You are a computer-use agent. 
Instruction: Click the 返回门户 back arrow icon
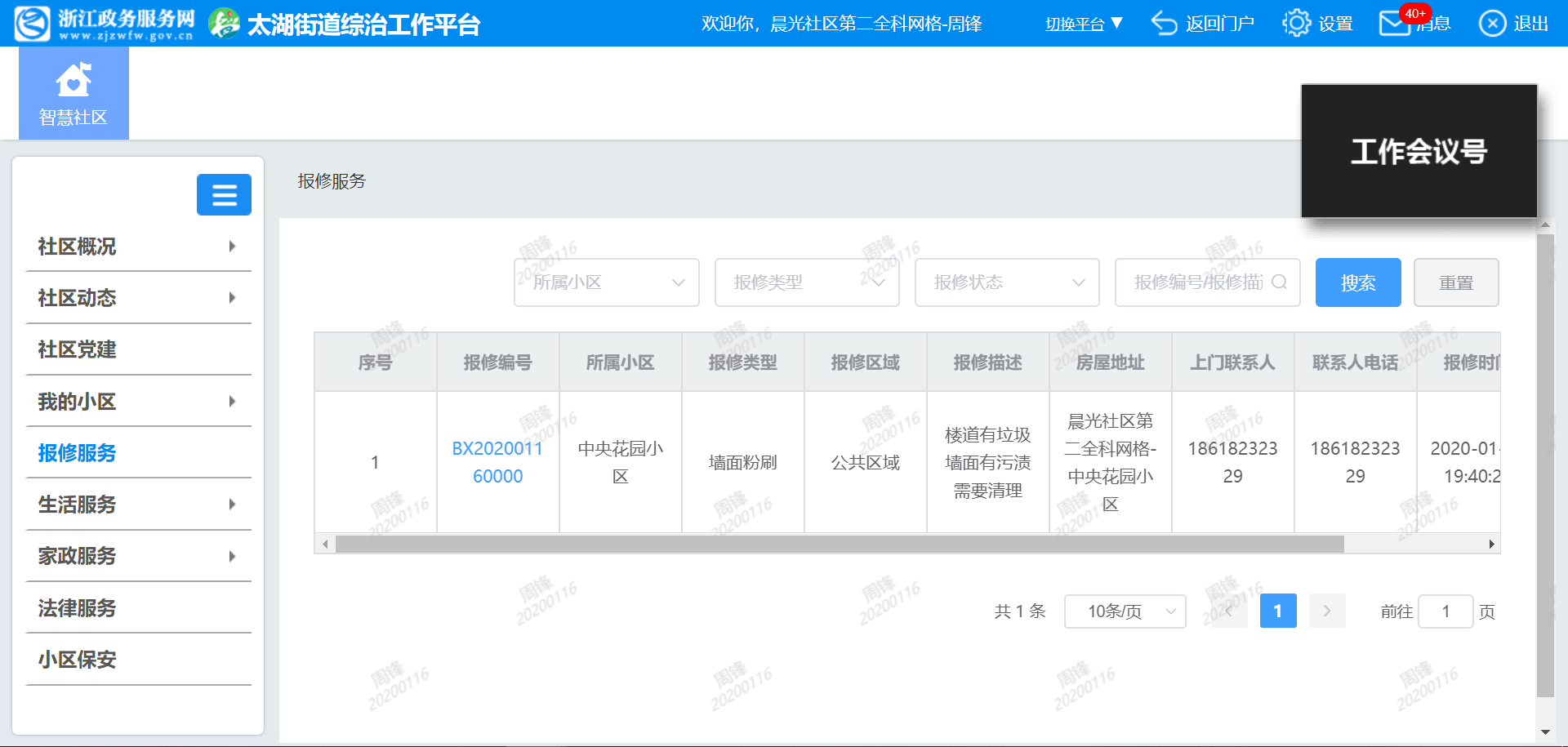coord(1164,24)
